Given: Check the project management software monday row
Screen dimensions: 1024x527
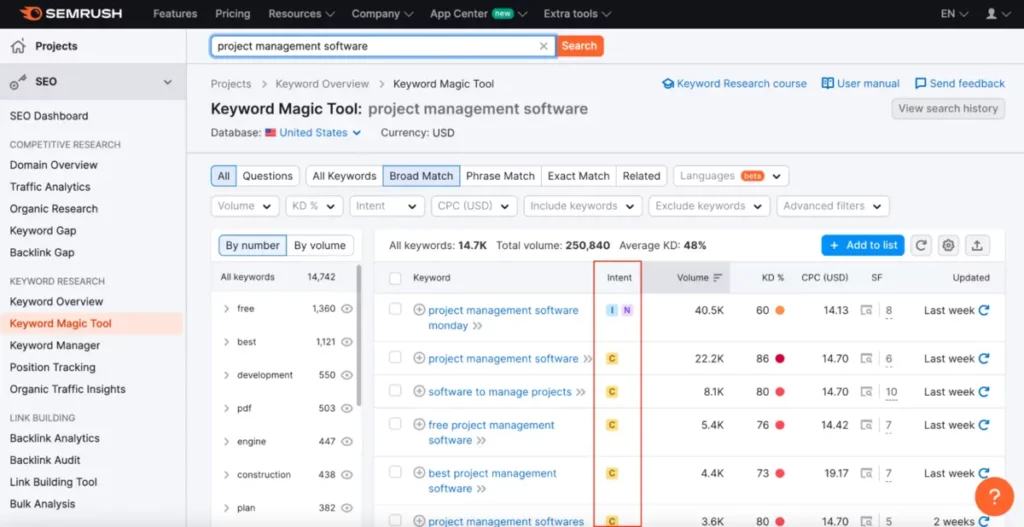Looking at the screenshot, I should [x=395, y=309].
